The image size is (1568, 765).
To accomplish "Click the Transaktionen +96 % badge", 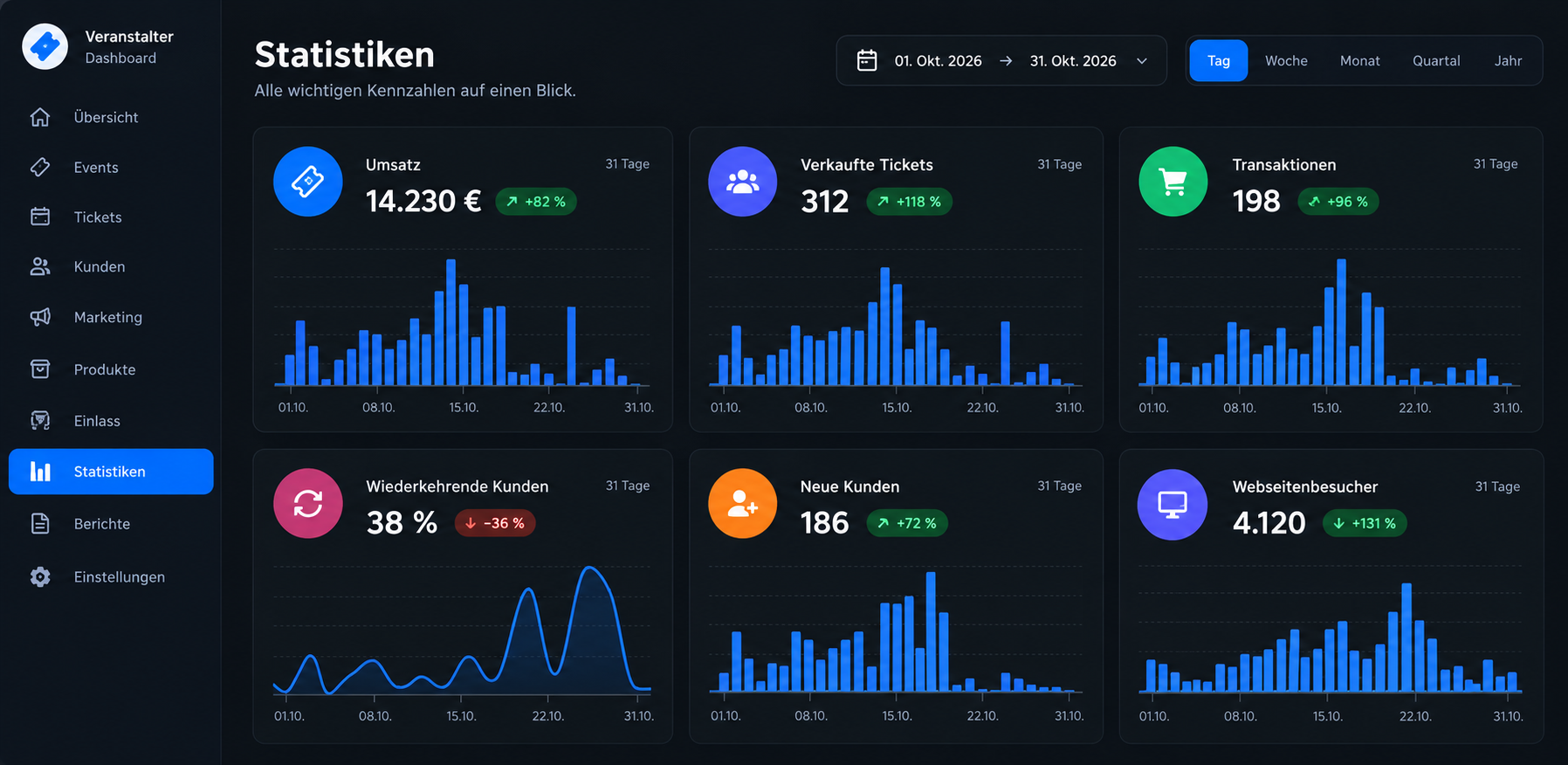I will pyautogui.click(x=1338, y=202).
